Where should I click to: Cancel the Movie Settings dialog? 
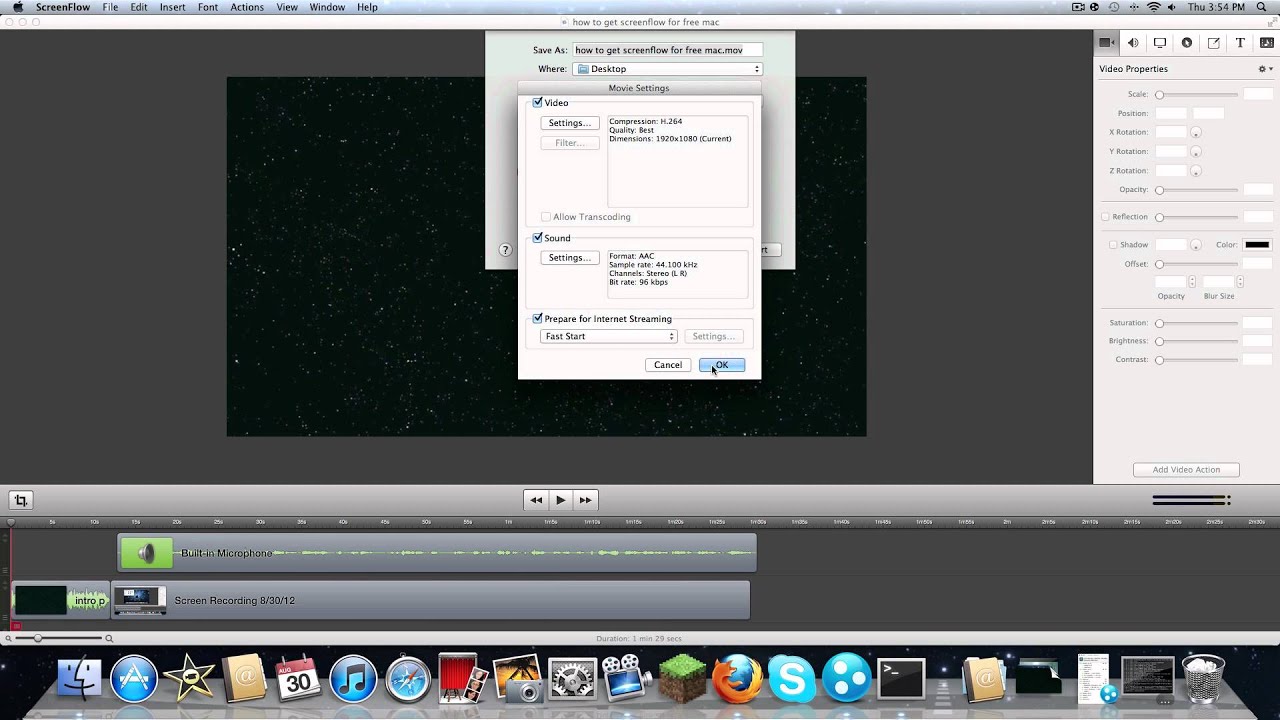[668, 365]
